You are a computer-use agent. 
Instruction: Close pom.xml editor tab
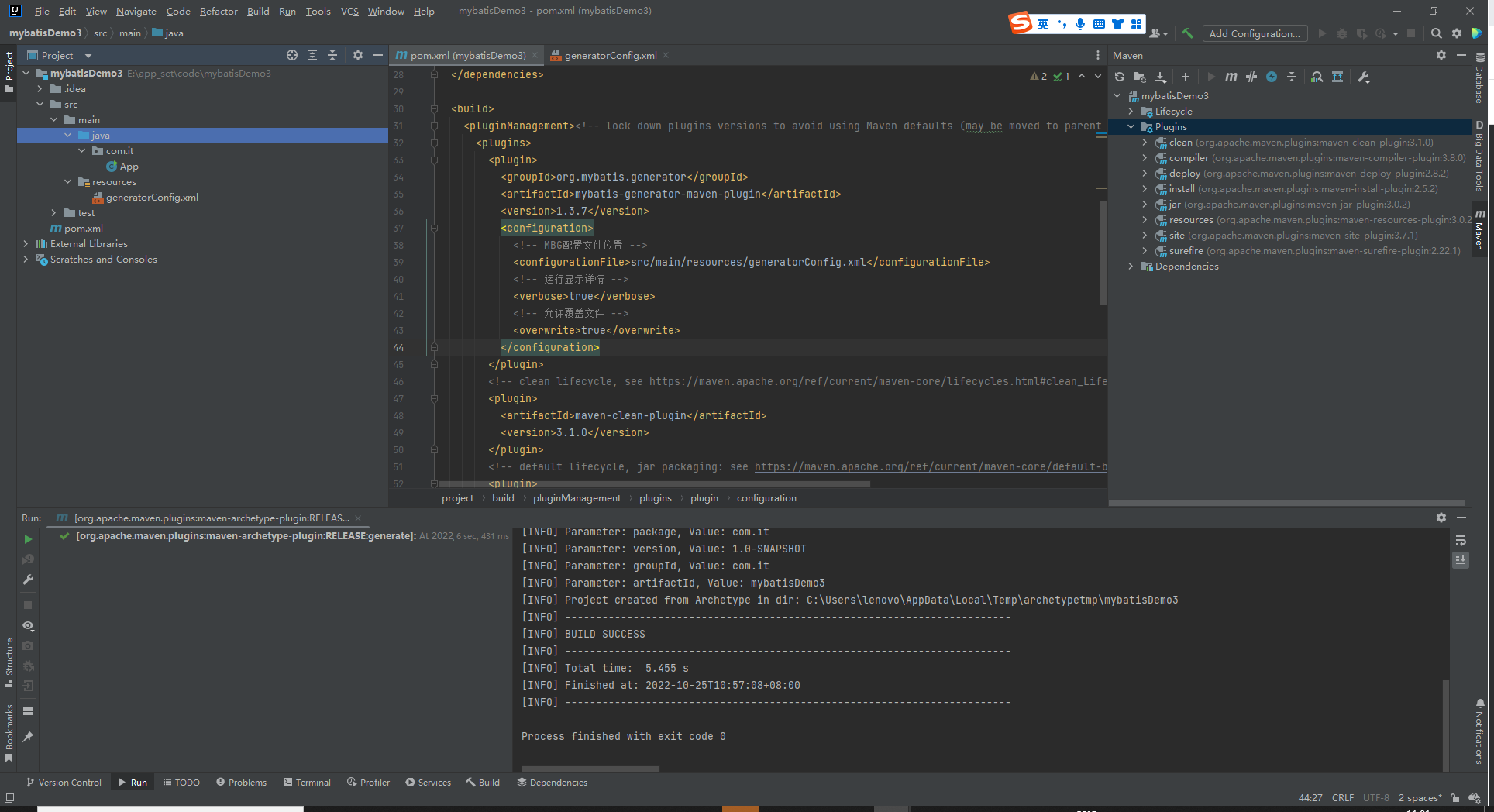[x=534, y=55]
